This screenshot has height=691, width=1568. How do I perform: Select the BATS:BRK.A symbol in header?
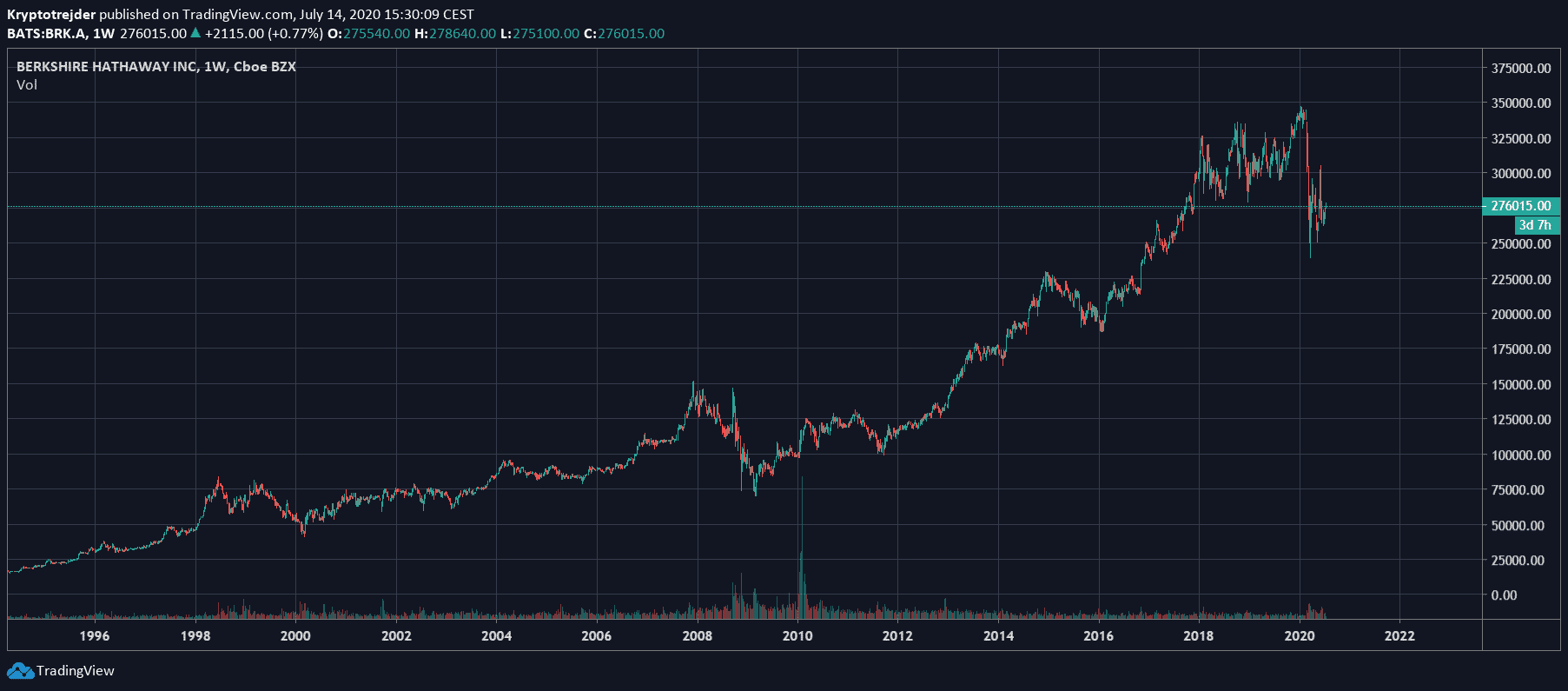coord(47,33)
